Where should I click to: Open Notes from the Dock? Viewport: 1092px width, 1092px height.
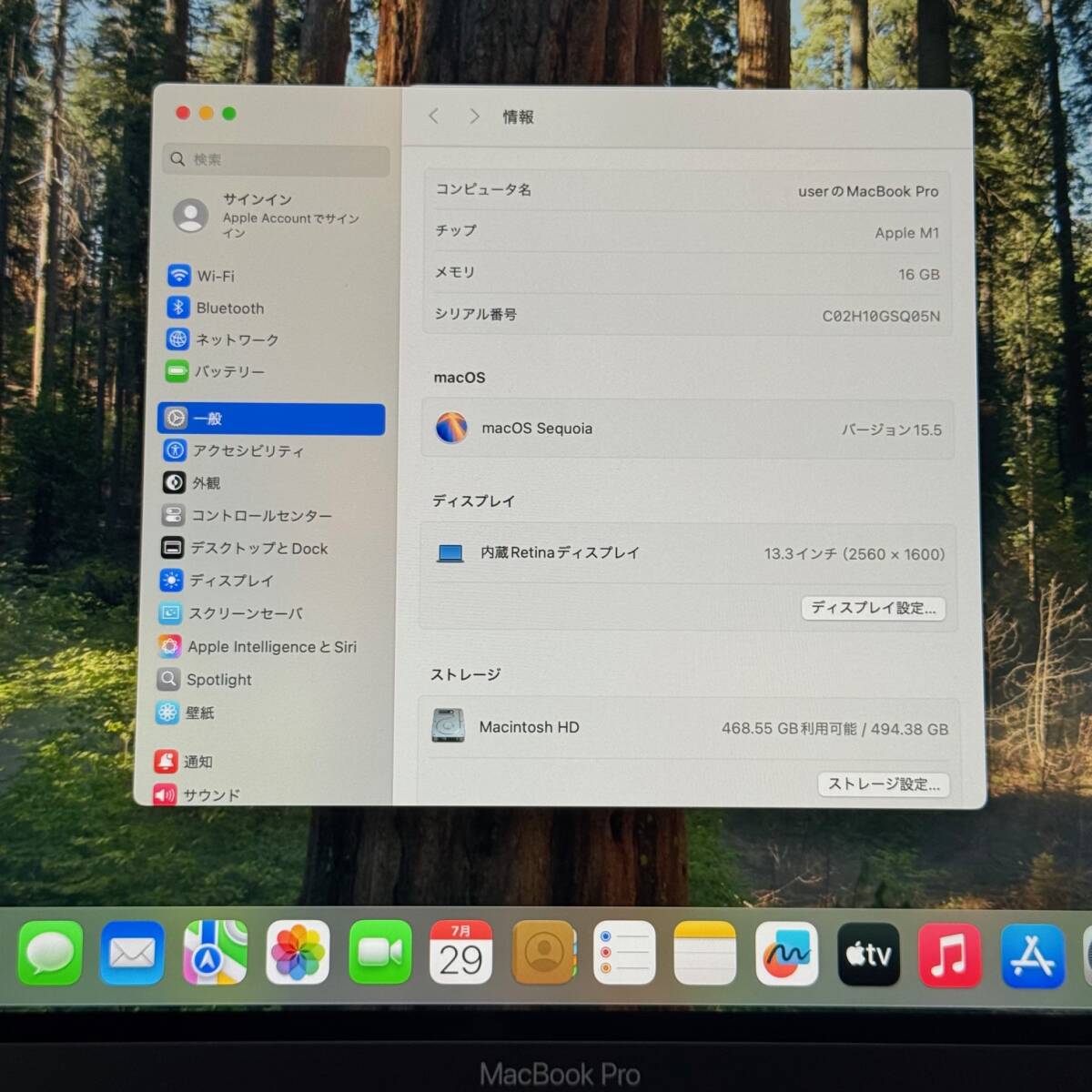pyautogui.click(x=705, y=953)
